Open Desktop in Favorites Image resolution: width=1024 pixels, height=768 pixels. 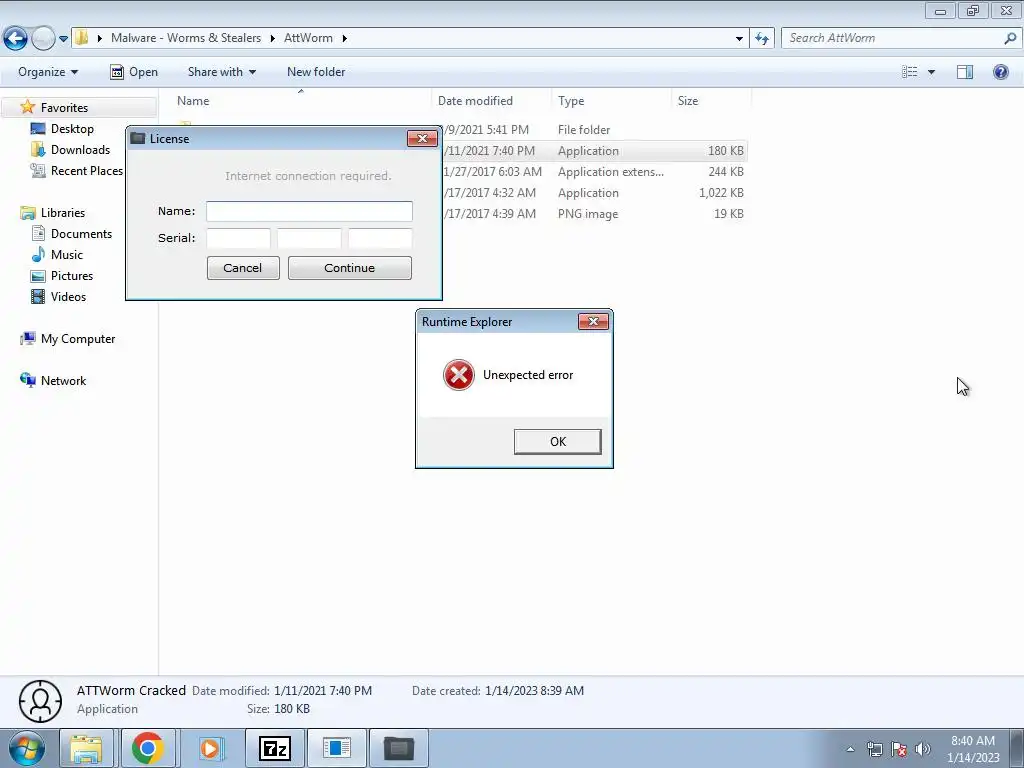72,129
